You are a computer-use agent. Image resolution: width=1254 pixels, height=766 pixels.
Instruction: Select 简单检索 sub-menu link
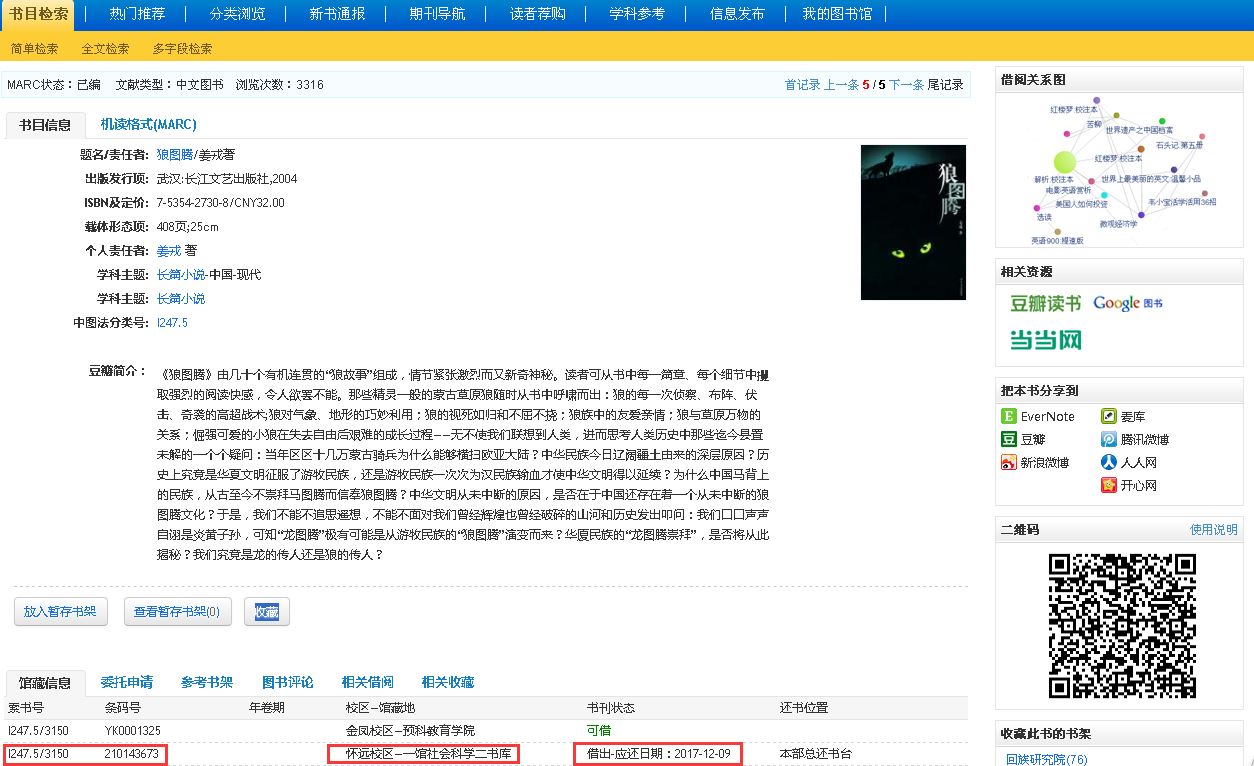coord(34,48)
